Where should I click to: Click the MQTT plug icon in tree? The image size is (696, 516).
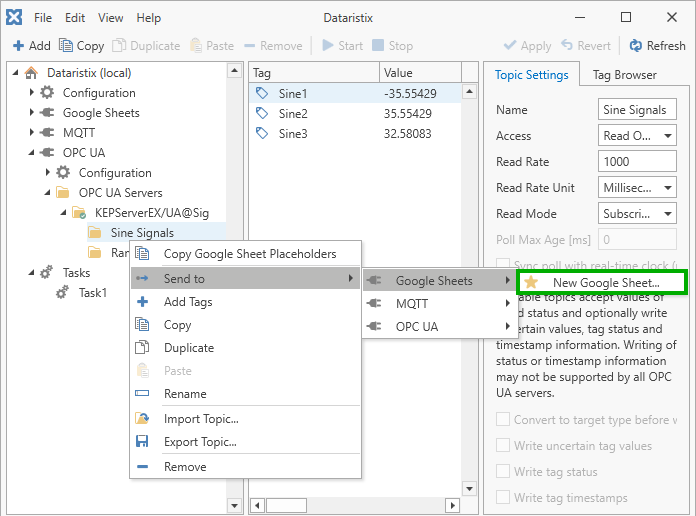tap(47, 133)
